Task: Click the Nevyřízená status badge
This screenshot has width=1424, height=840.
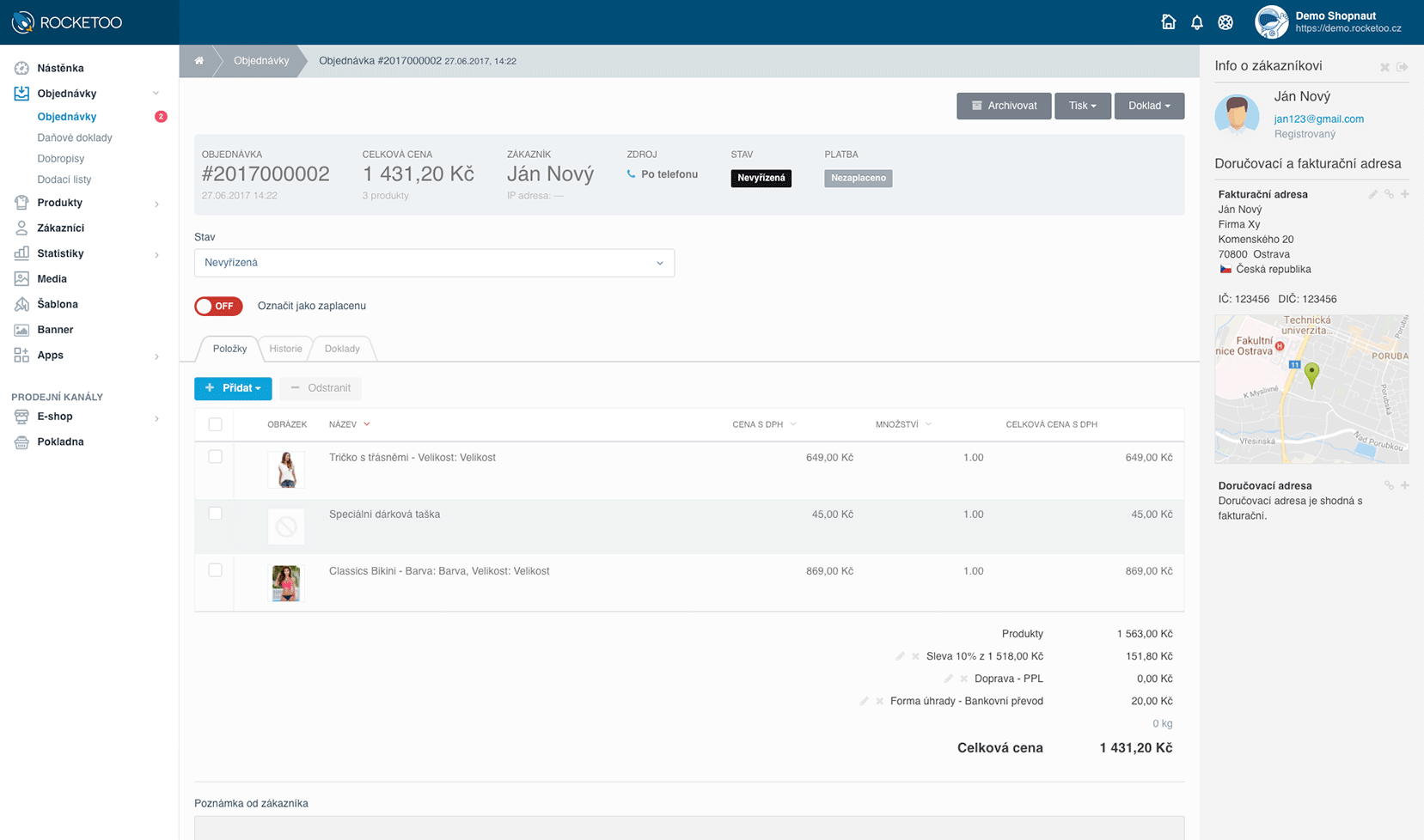Action: pos(761,178)
